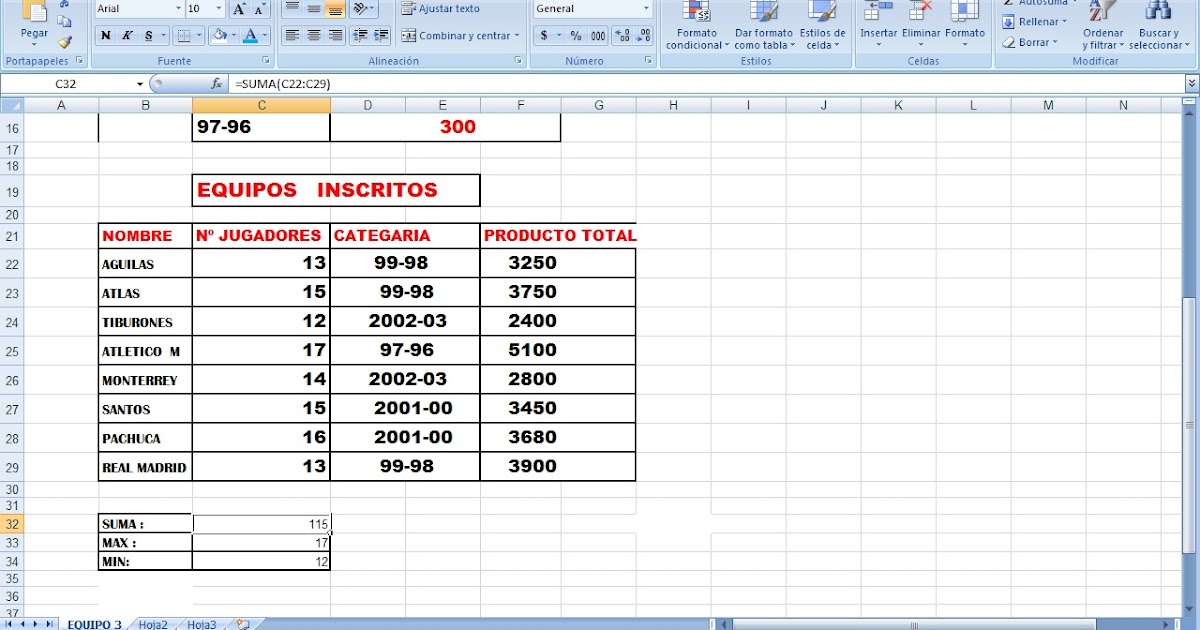Decrease indent icon

[x=361, y=36]
